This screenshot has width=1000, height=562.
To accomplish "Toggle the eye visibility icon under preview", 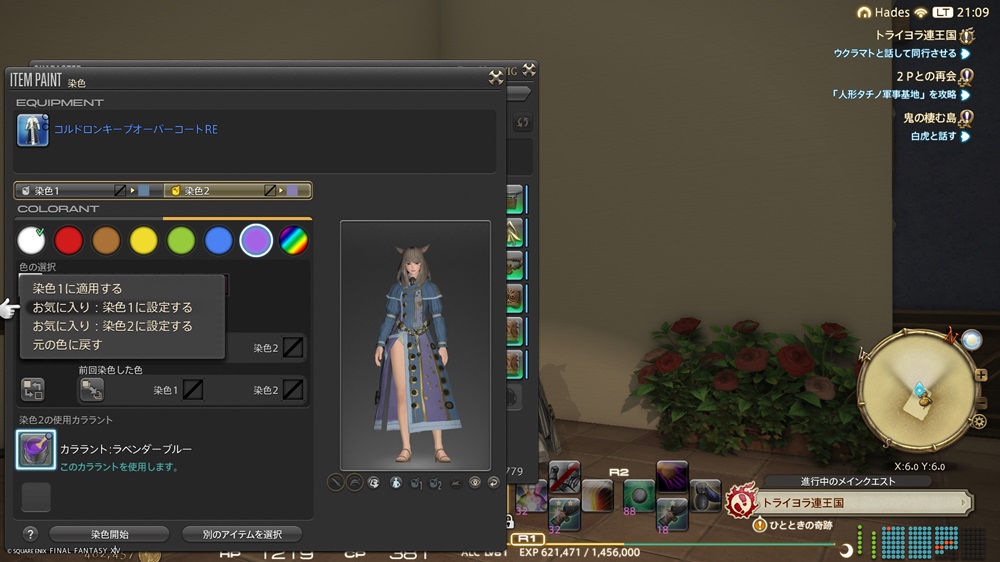I will click(474, 483).
